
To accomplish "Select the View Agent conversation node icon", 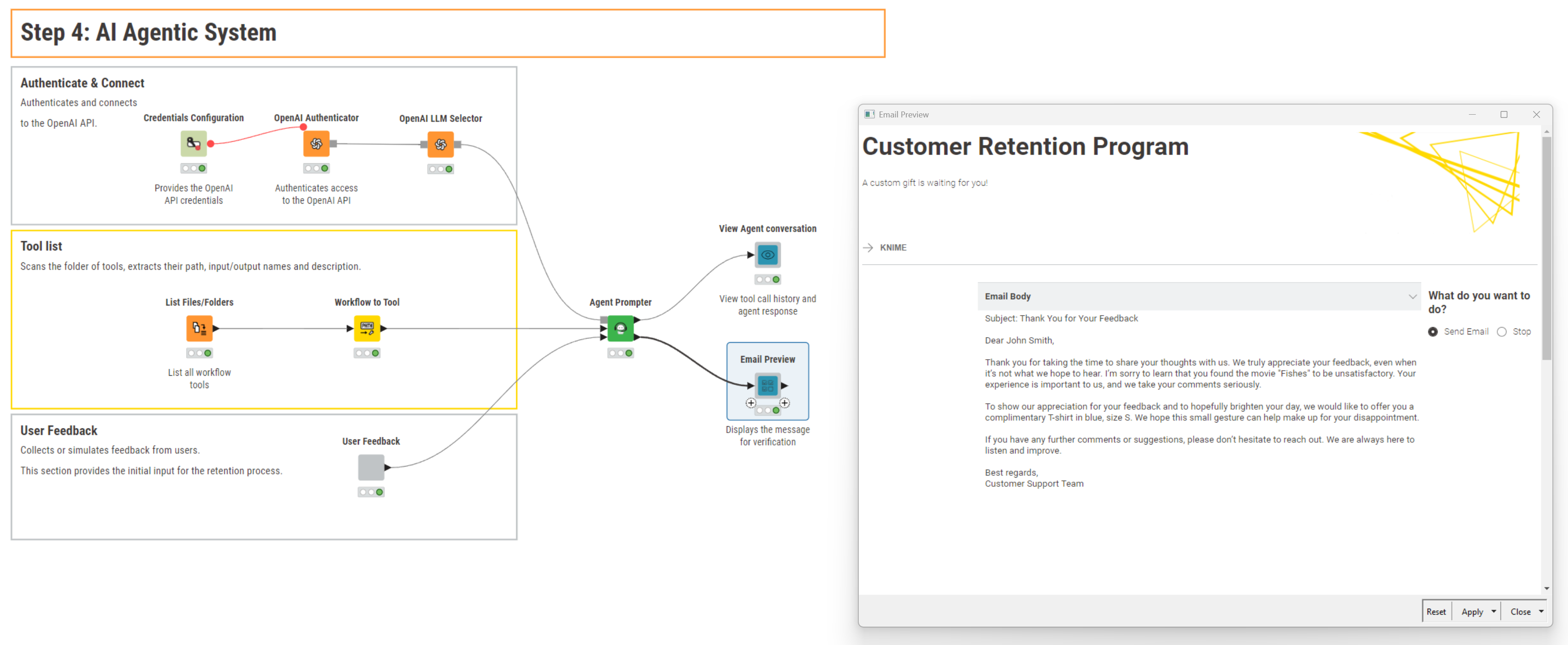I will [x=767, y=255].
